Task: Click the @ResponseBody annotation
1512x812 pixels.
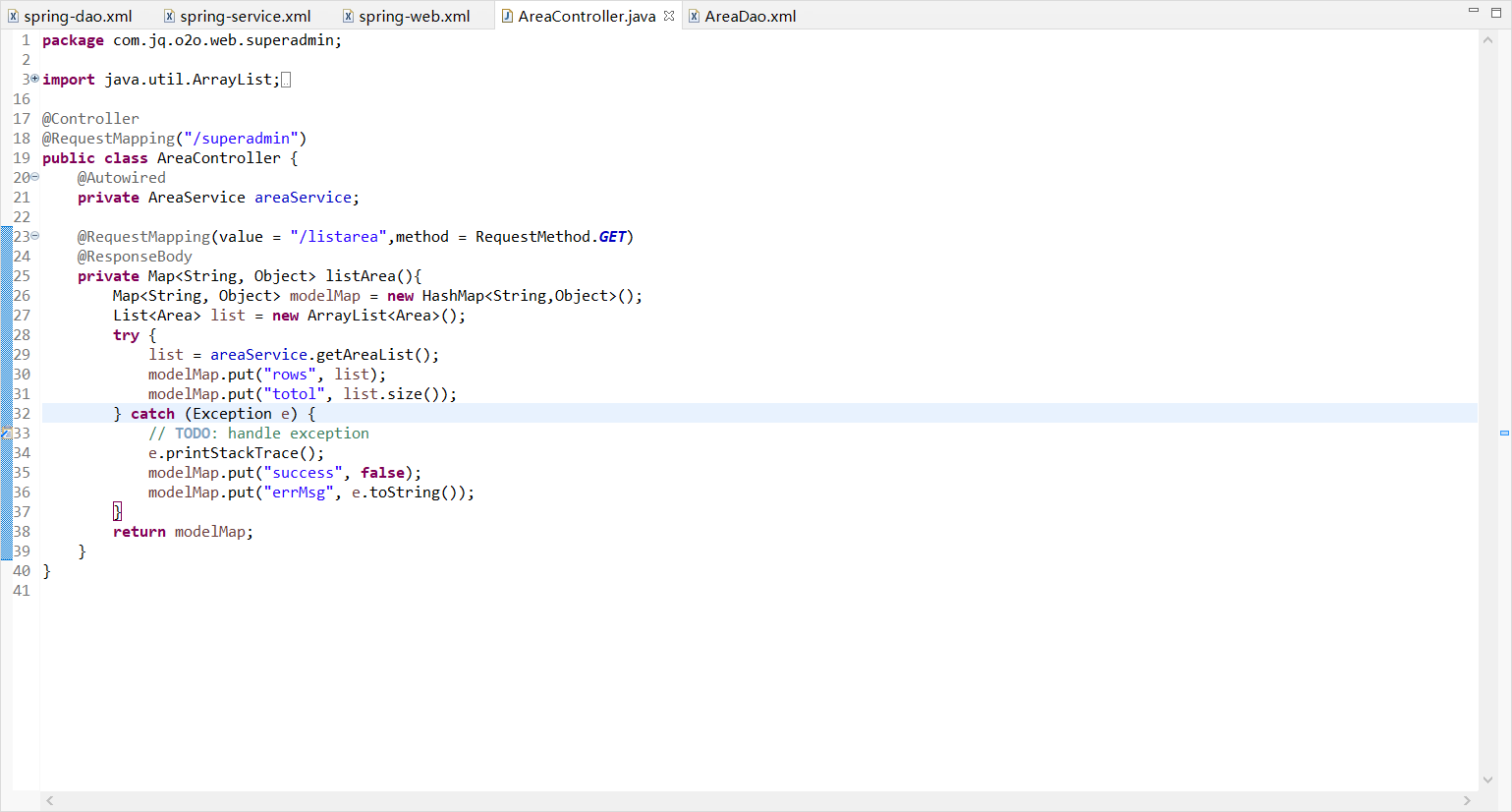Action: click(135, 257)
